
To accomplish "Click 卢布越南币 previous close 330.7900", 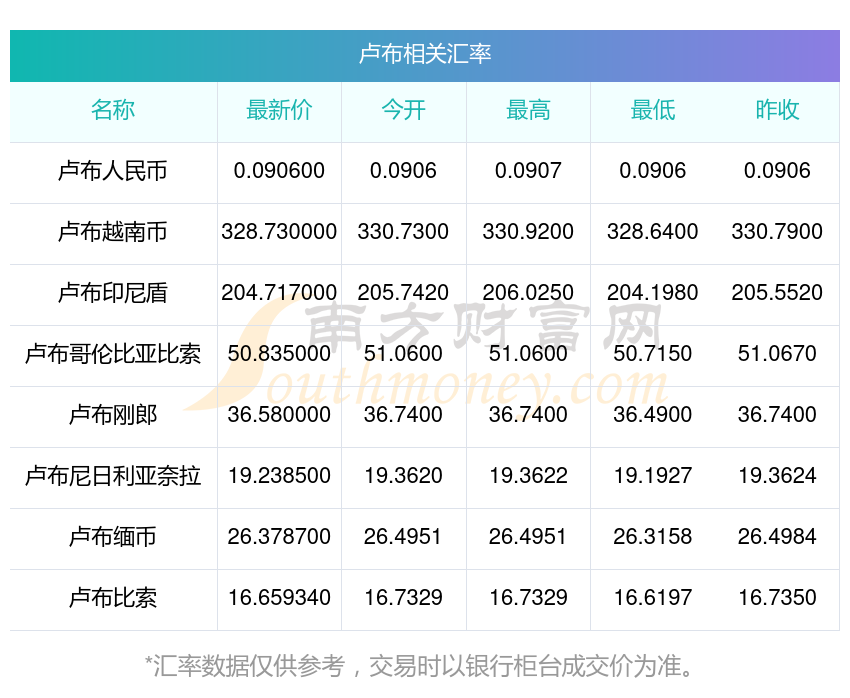I will click(x=777, y=232).
